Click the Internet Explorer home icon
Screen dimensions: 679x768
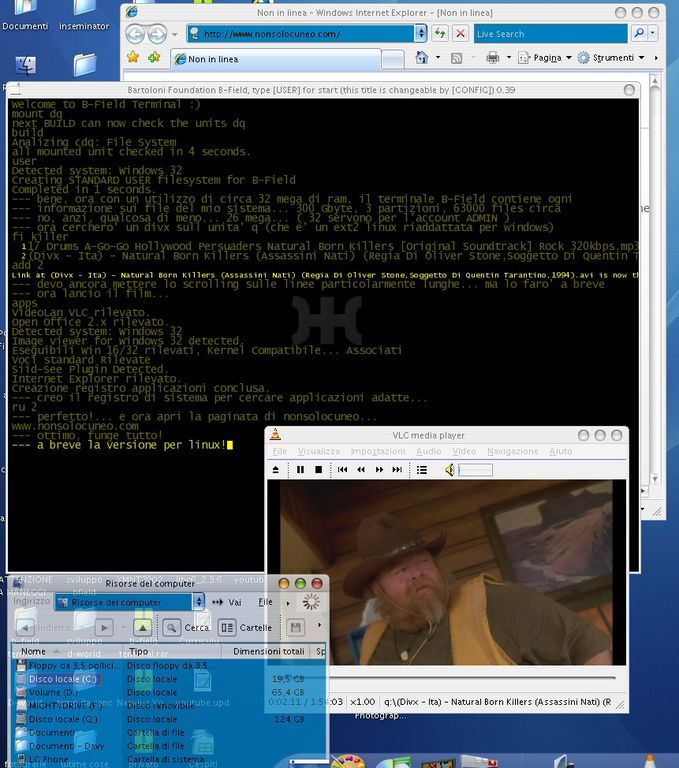point(422,58)
